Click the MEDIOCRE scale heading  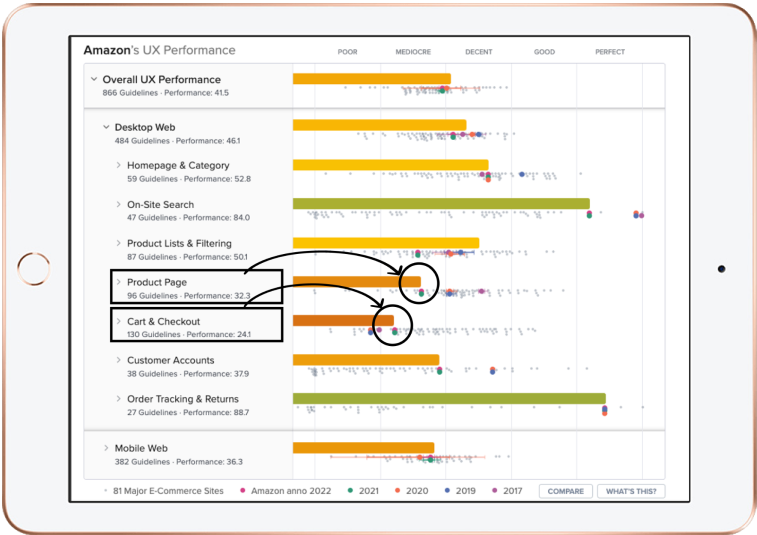coord(413,52)
